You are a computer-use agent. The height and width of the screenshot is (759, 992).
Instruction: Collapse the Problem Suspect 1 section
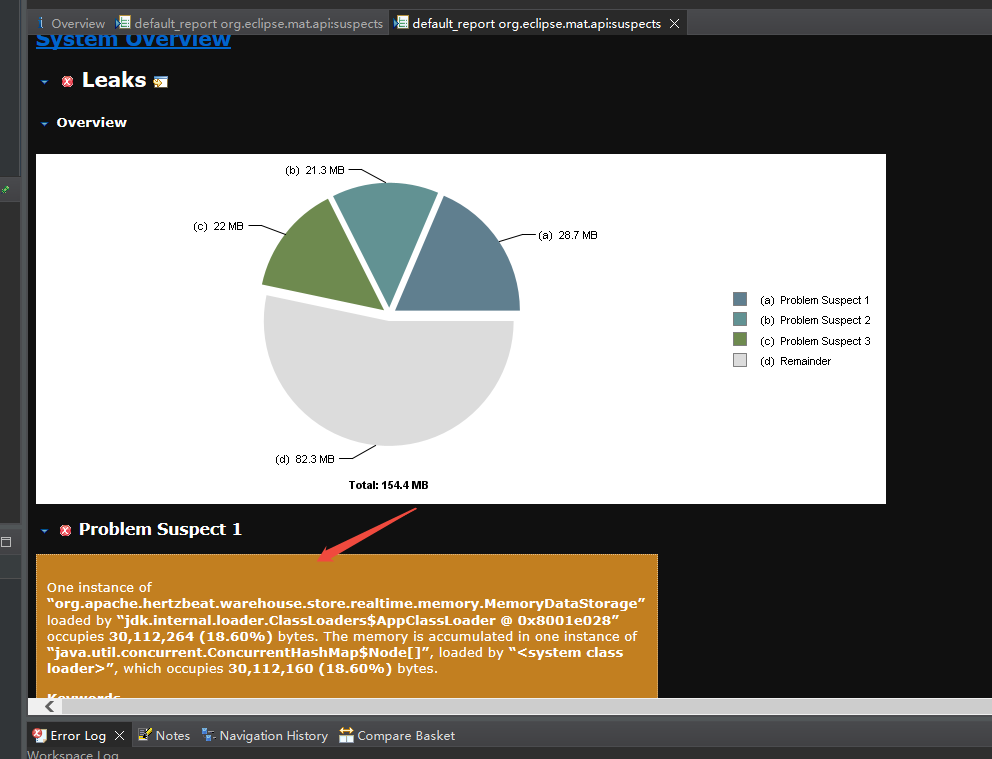click(44, 531)
